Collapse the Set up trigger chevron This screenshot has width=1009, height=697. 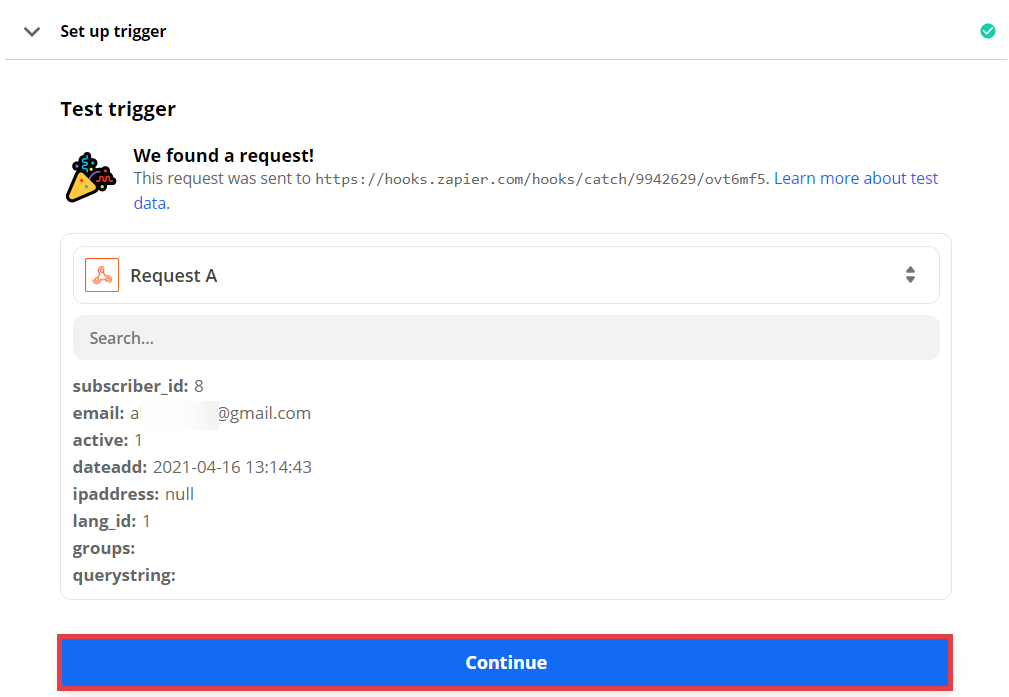click(32, 31)
